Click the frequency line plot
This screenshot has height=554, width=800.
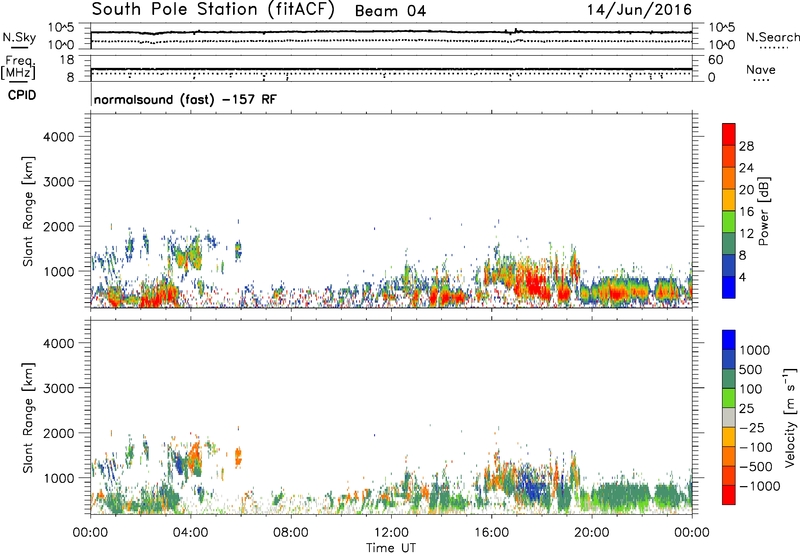pyautogui.click(x=391, y=69)
